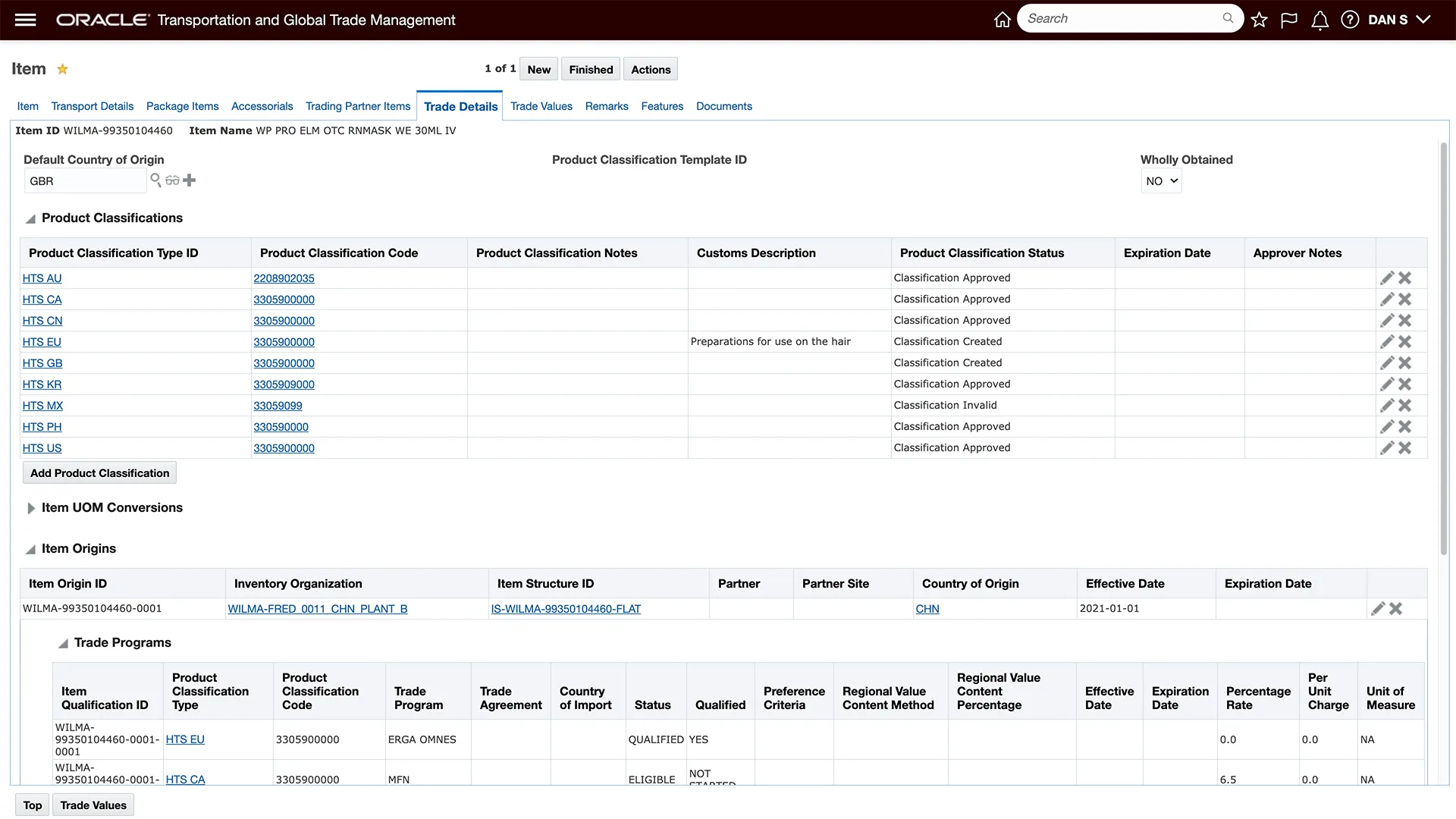Click the Home icon in header
Screen dimensions: 1456x819
[x=1002, y=20]
